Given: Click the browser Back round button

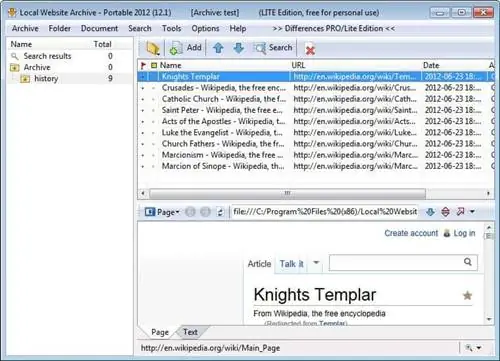Looking at the screenshot, I should (x=190, y=212).
